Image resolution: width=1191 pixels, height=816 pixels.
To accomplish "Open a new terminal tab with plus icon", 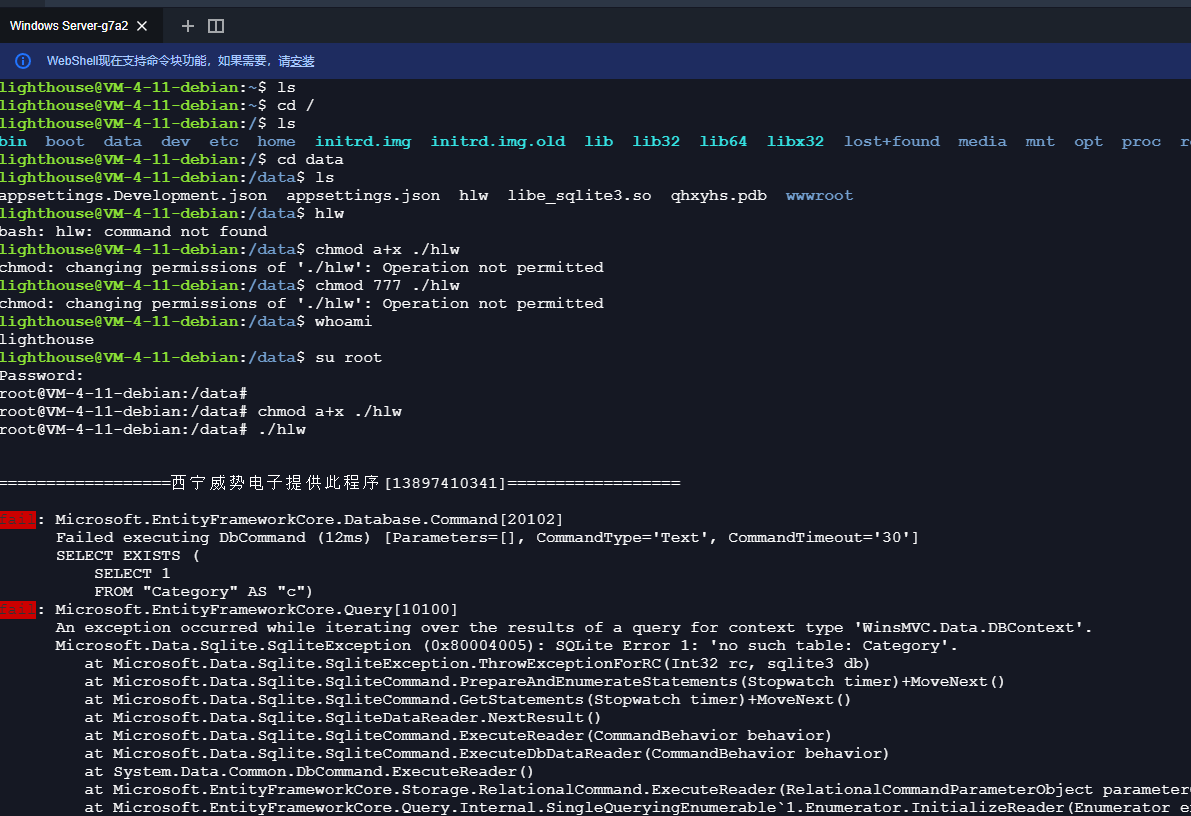I will [188, 26].
